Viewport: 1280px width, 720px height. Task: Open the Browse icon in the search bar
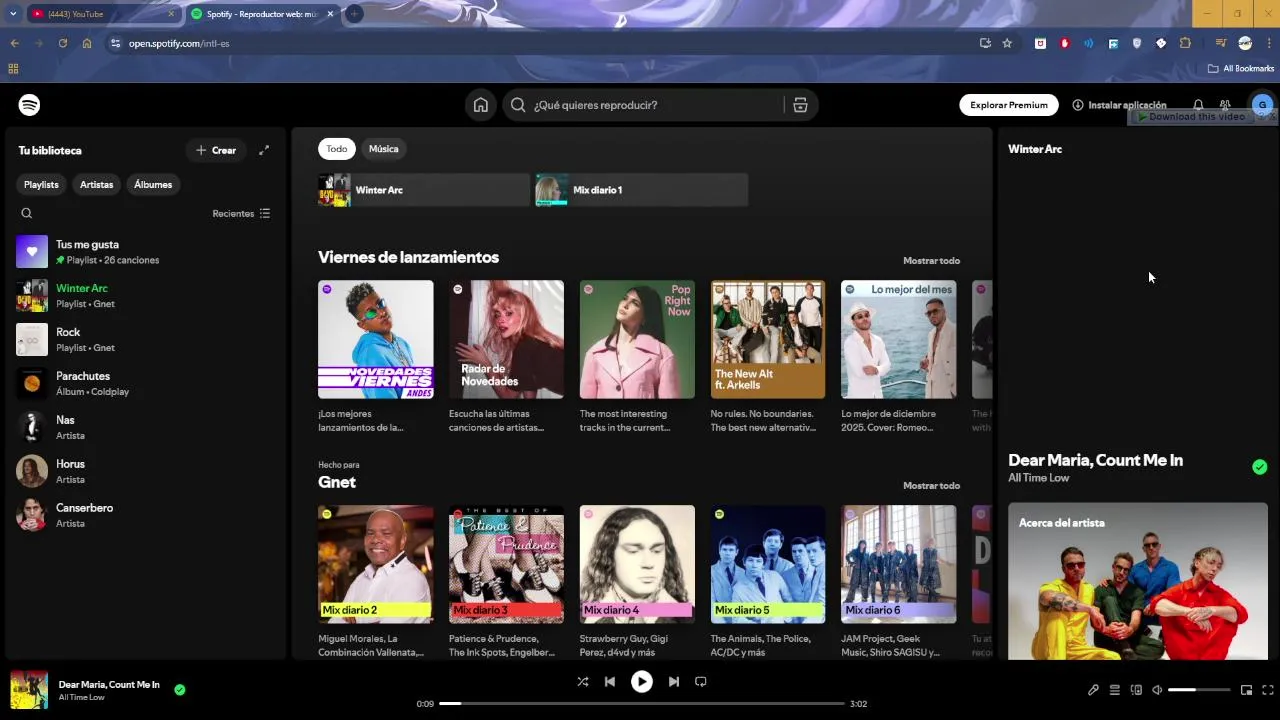coord(800,105)
